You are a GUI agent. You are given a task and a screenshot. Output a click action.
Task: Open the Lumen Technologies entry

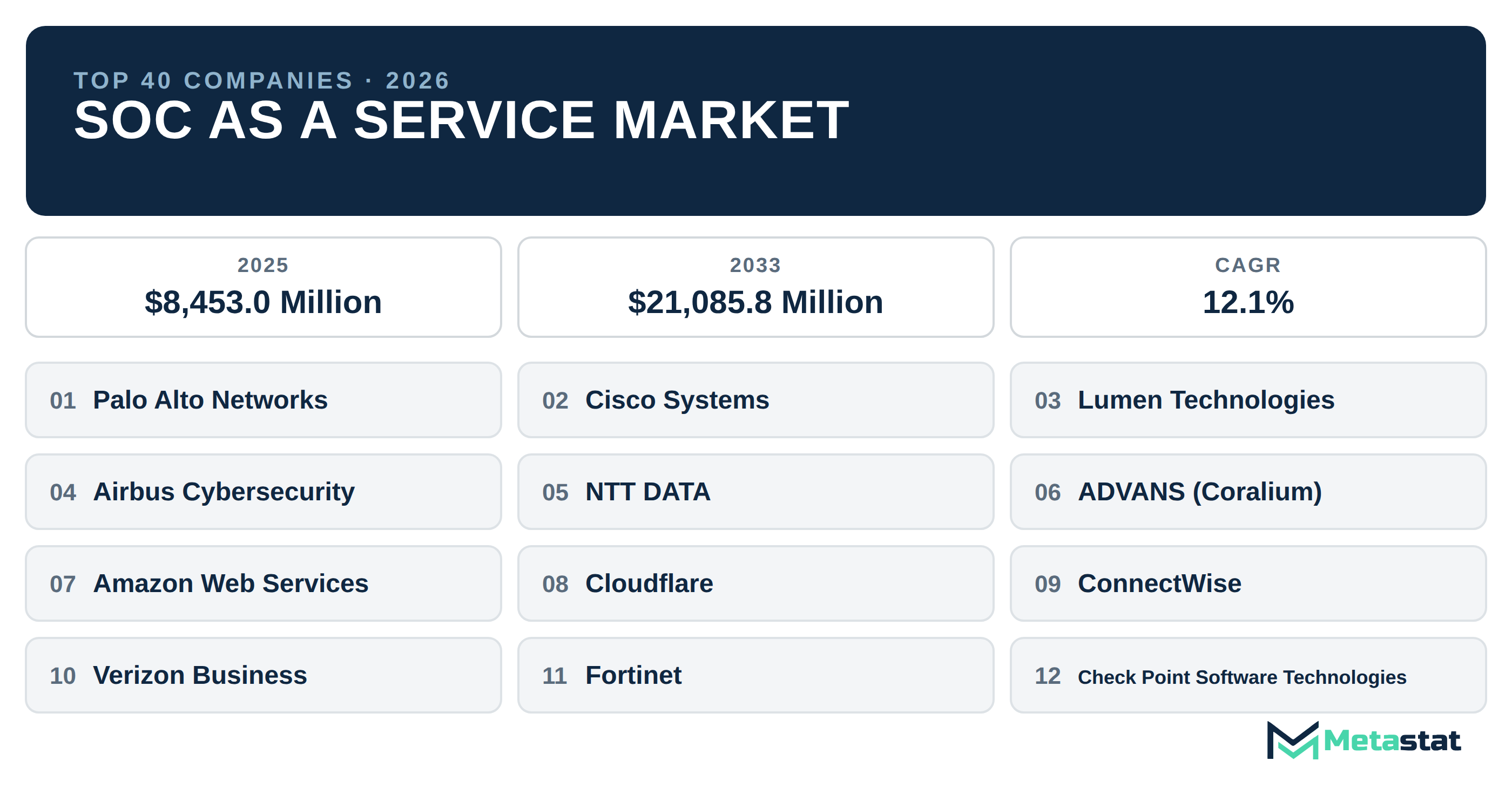click(1248, 399)
